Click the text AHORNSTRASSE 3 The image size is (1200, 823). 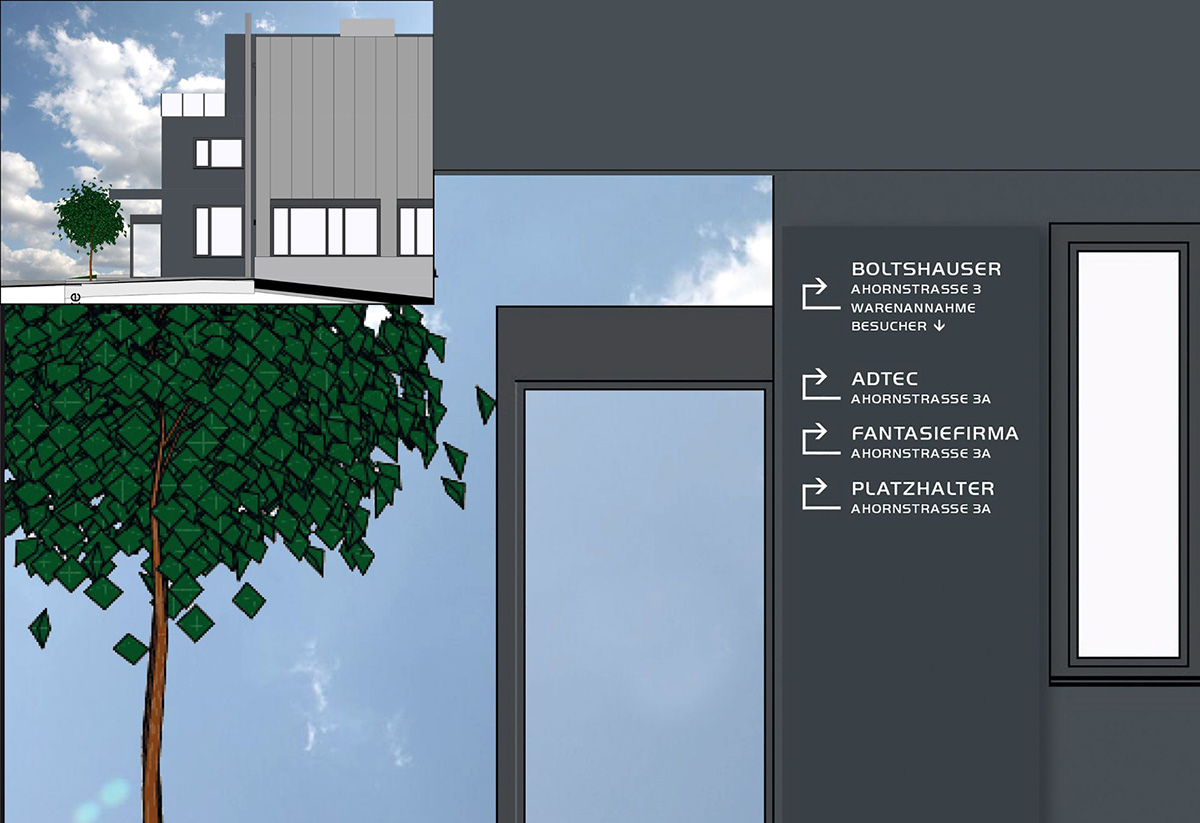pos(916,289)
